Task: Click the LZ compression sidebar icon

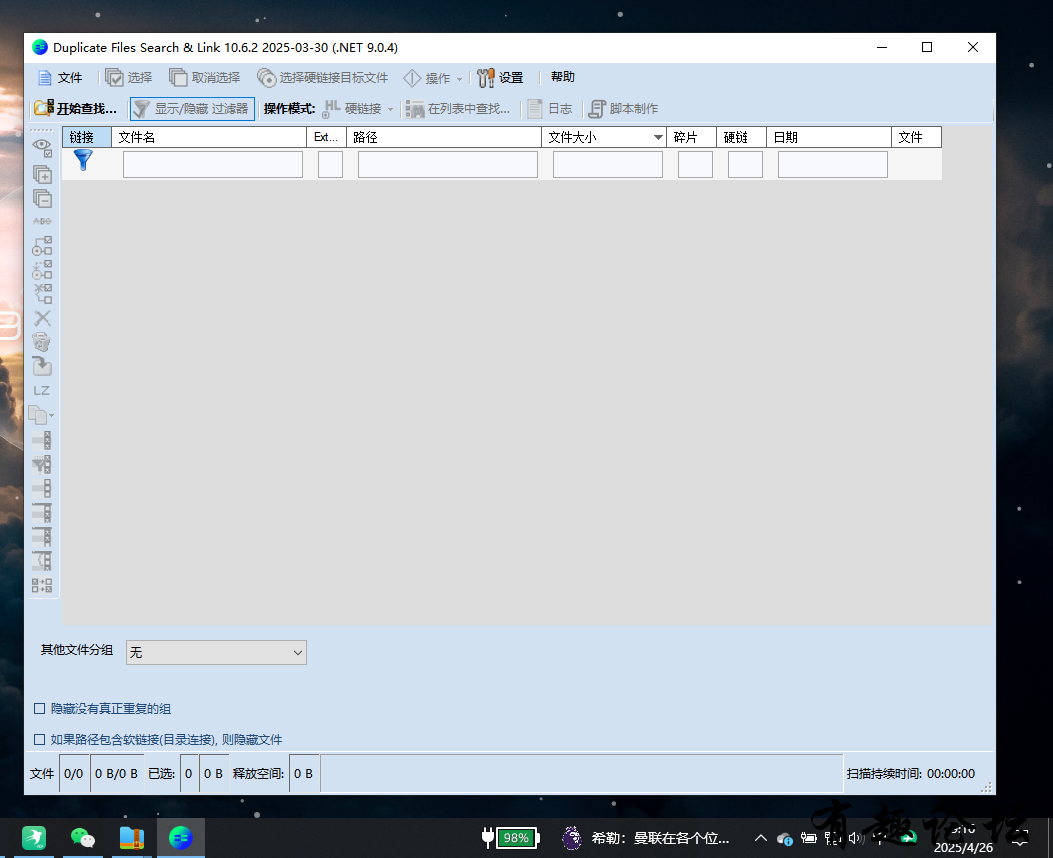Action: [x=42, y=391]
